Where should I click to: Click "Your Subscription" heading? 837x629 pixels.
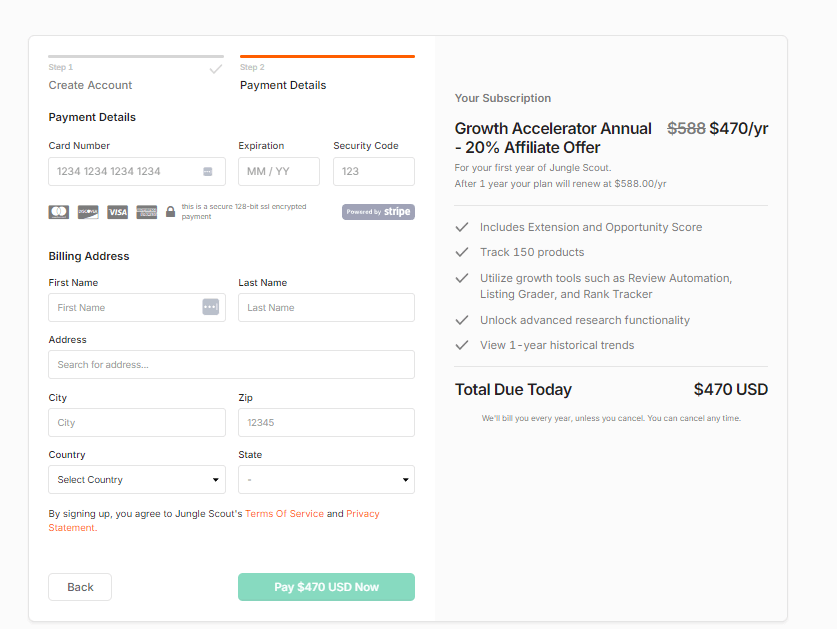click(503, 98)
